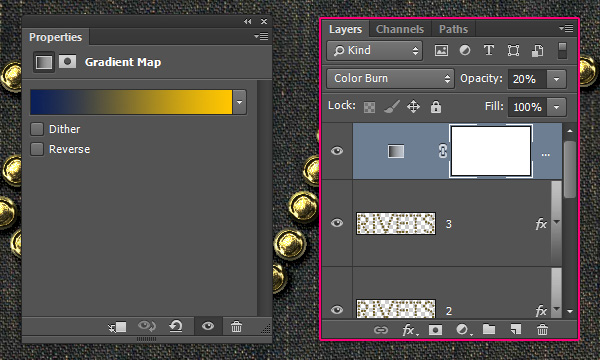Click the filter for pixel layers icon
600x360 pixels.
click(441, 50)
